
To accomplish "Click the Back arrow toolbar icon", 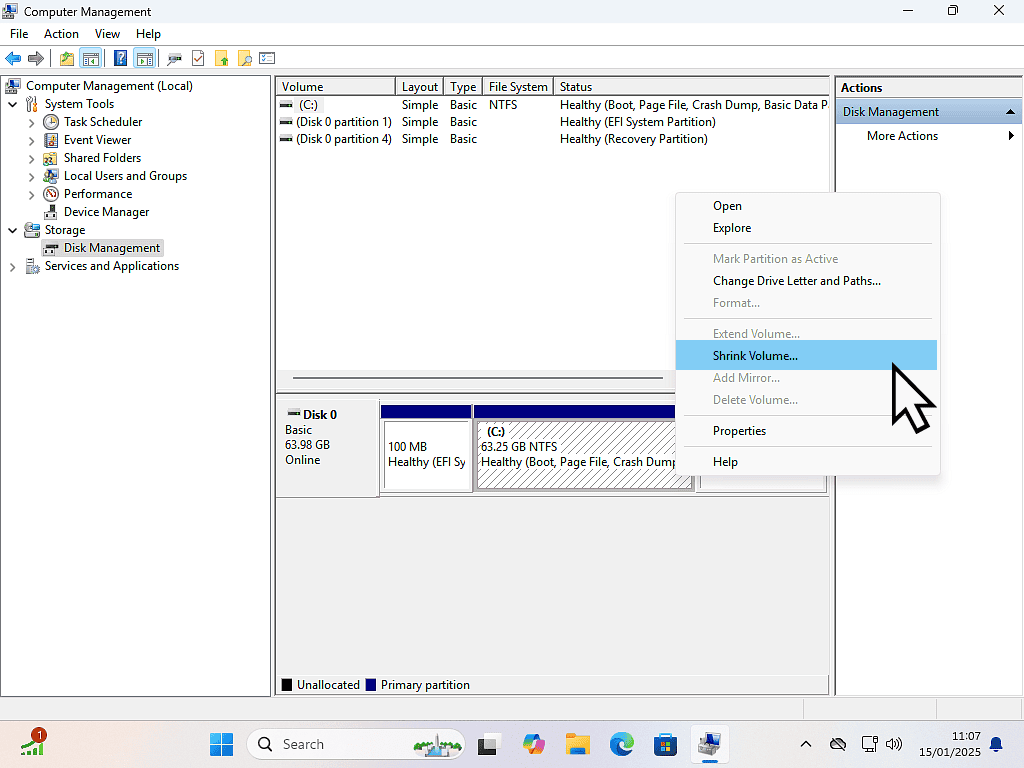I will [13, 58].
